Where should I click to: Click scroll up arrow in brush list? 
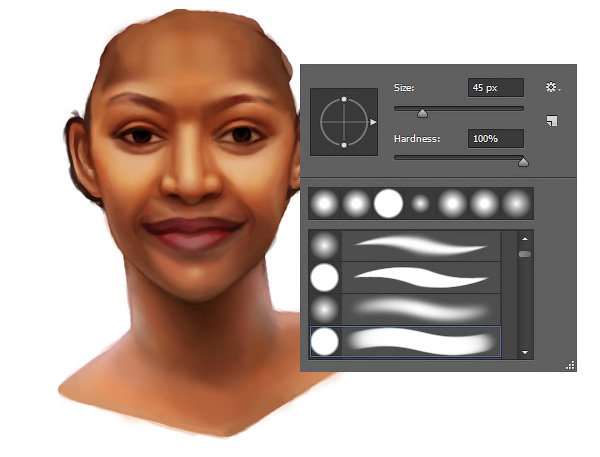coord(525,238)
